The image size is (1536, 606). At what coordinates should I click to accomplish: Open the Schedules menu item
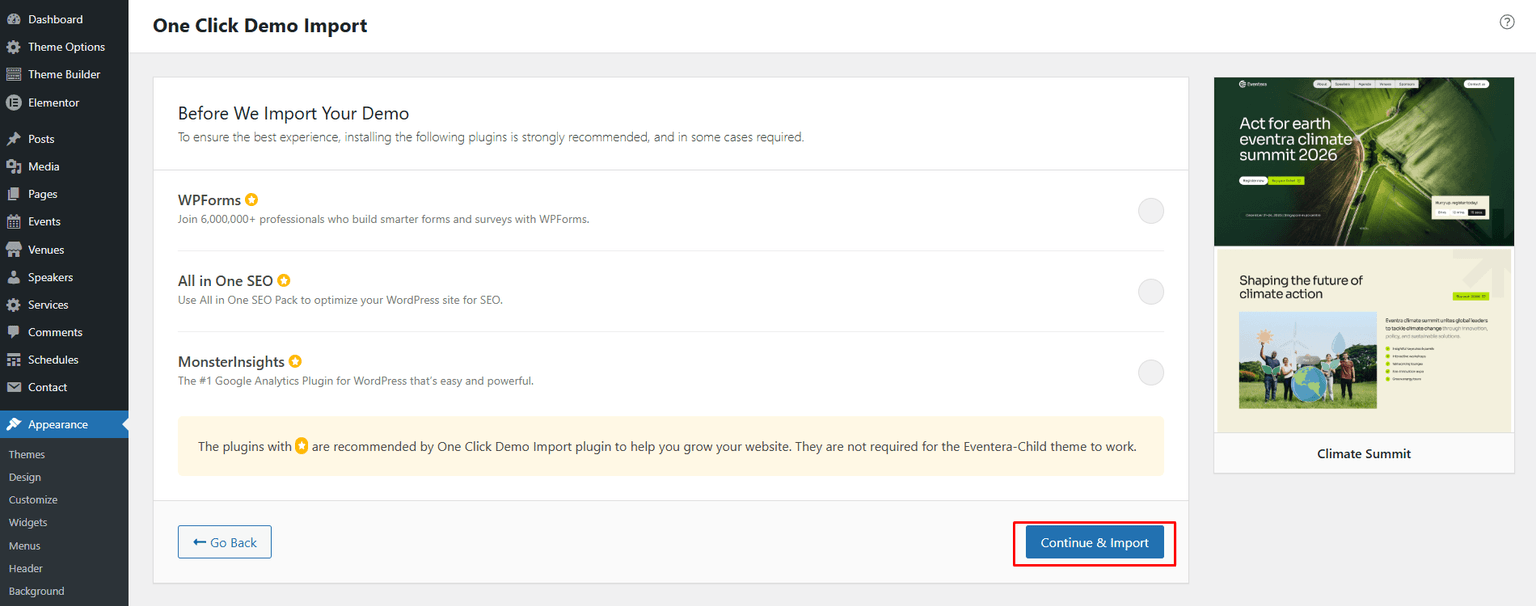[64, 360]
